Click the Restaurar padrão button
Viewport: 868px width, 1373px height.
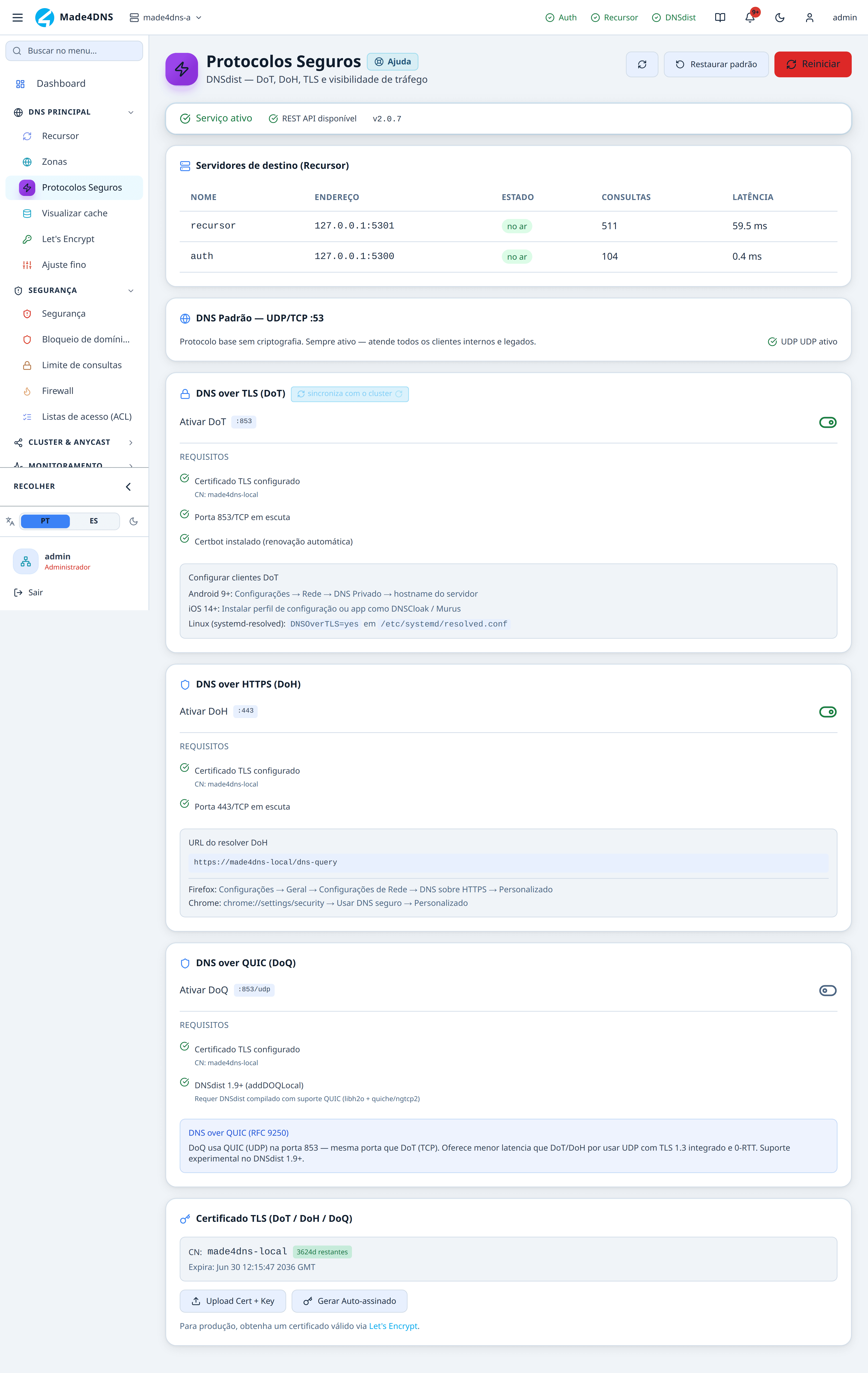(716, 64)
